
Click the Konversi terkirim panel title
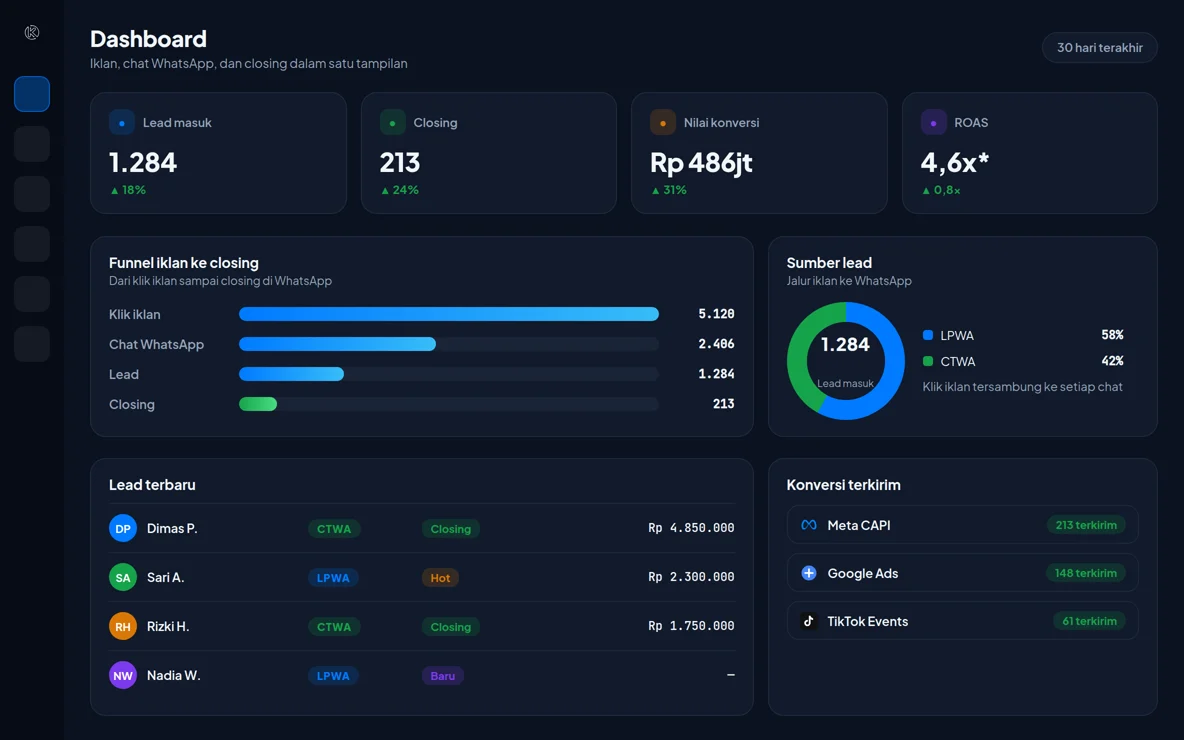point(843,485)
